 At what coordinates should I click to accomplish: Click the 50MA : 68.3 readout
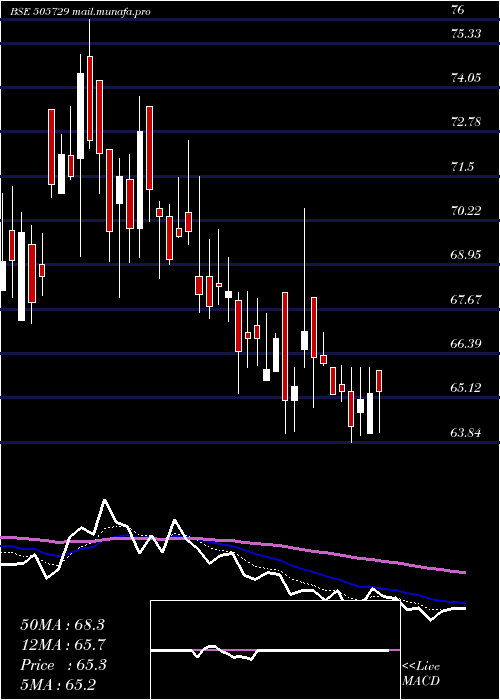(62, 625)
